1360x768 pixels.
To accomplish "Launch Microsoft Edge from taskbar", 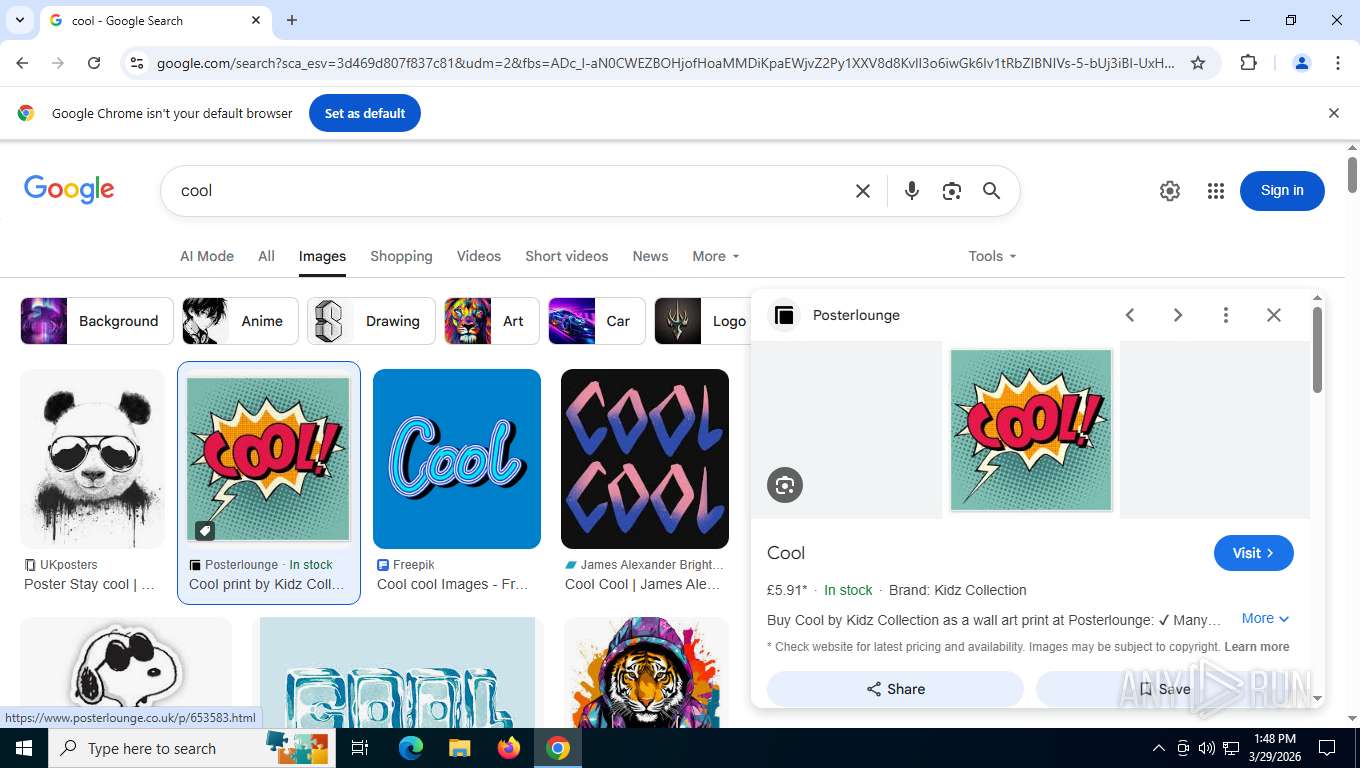I will click(x=411, y=748).
